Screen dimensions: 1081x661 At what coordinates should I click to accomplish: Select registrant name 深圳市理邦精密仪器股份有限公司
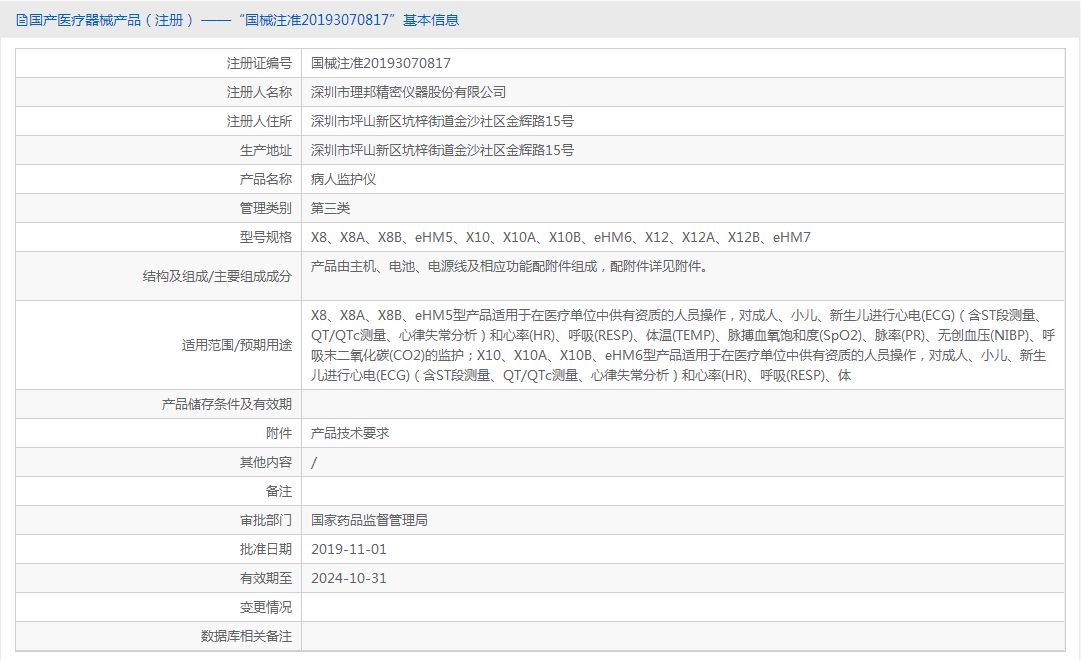pyautogui.click(x=408, y=92)
